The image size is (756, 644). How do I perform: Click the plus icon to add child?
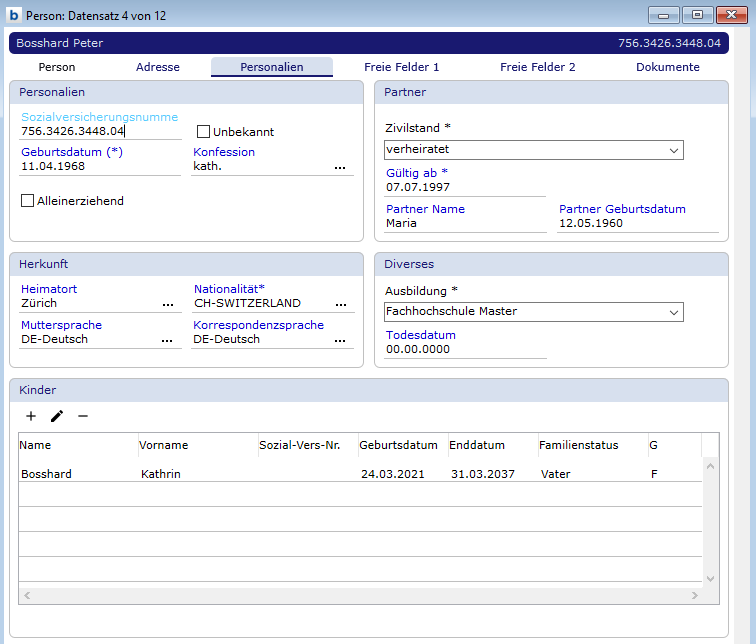(x=31, y=416)
